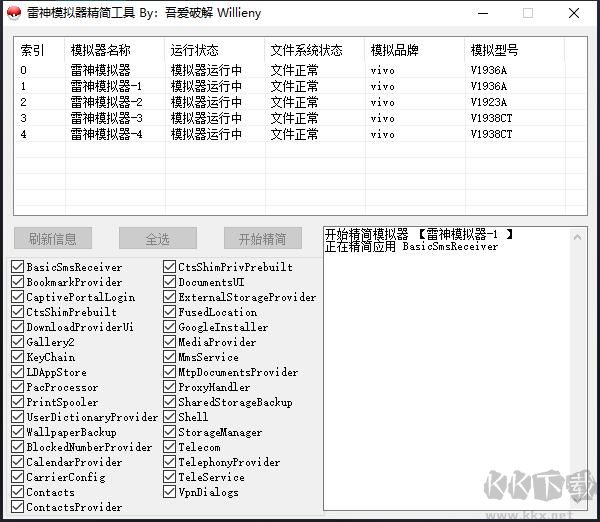This screenshot has height=522, width=600.
Task: Click the log output text area
Action: tap(447, 368)
